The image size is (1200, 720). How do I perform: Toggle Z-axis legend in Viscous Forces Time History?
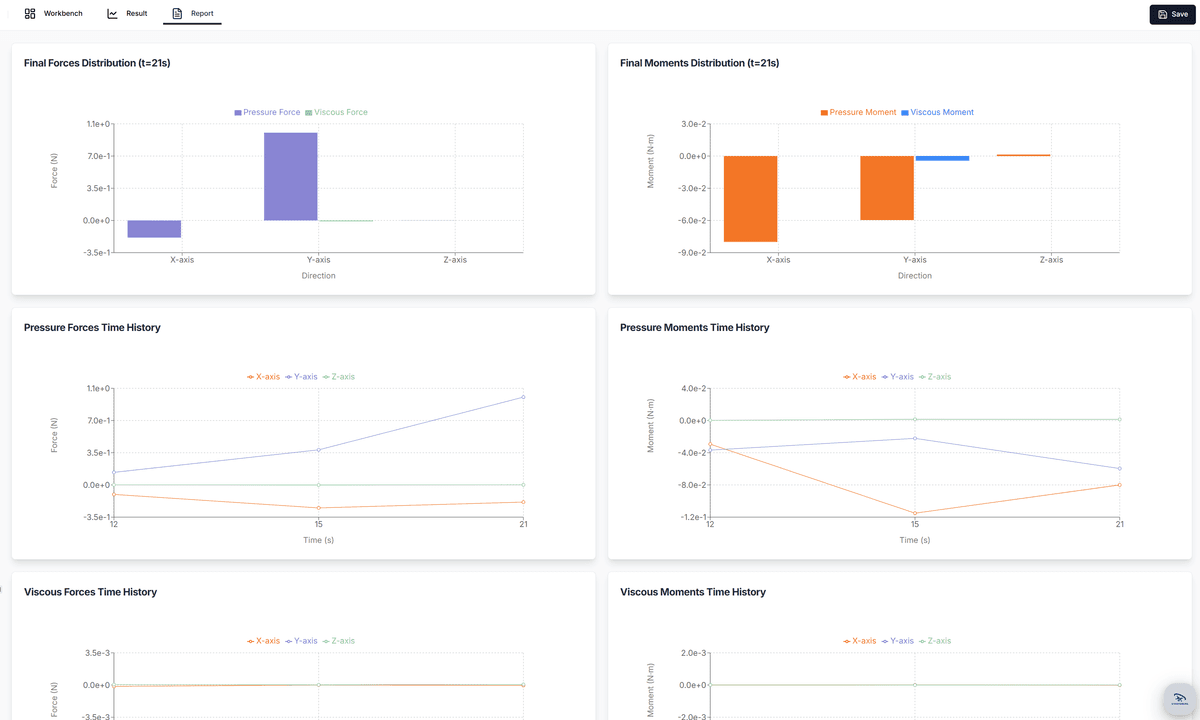338,641
